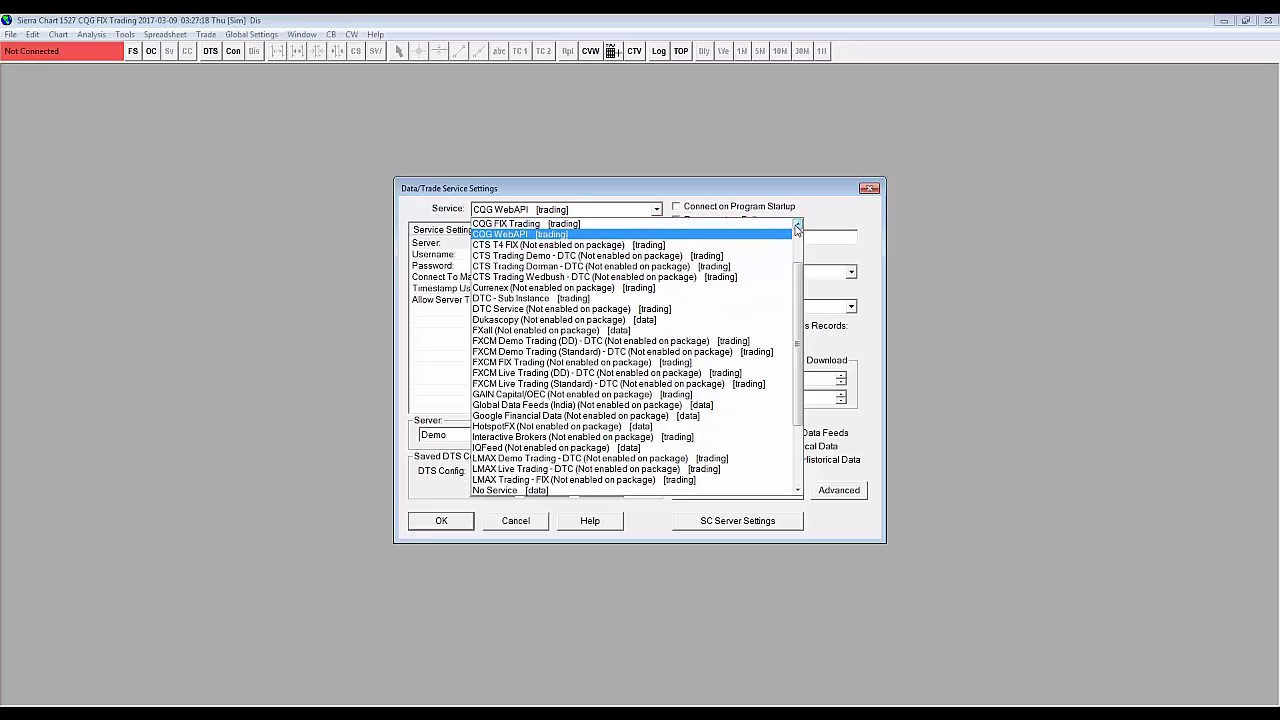The width and height of the screenshot is (1280, 720).
Task: Click the CC toolbar button
Action: 187,51
